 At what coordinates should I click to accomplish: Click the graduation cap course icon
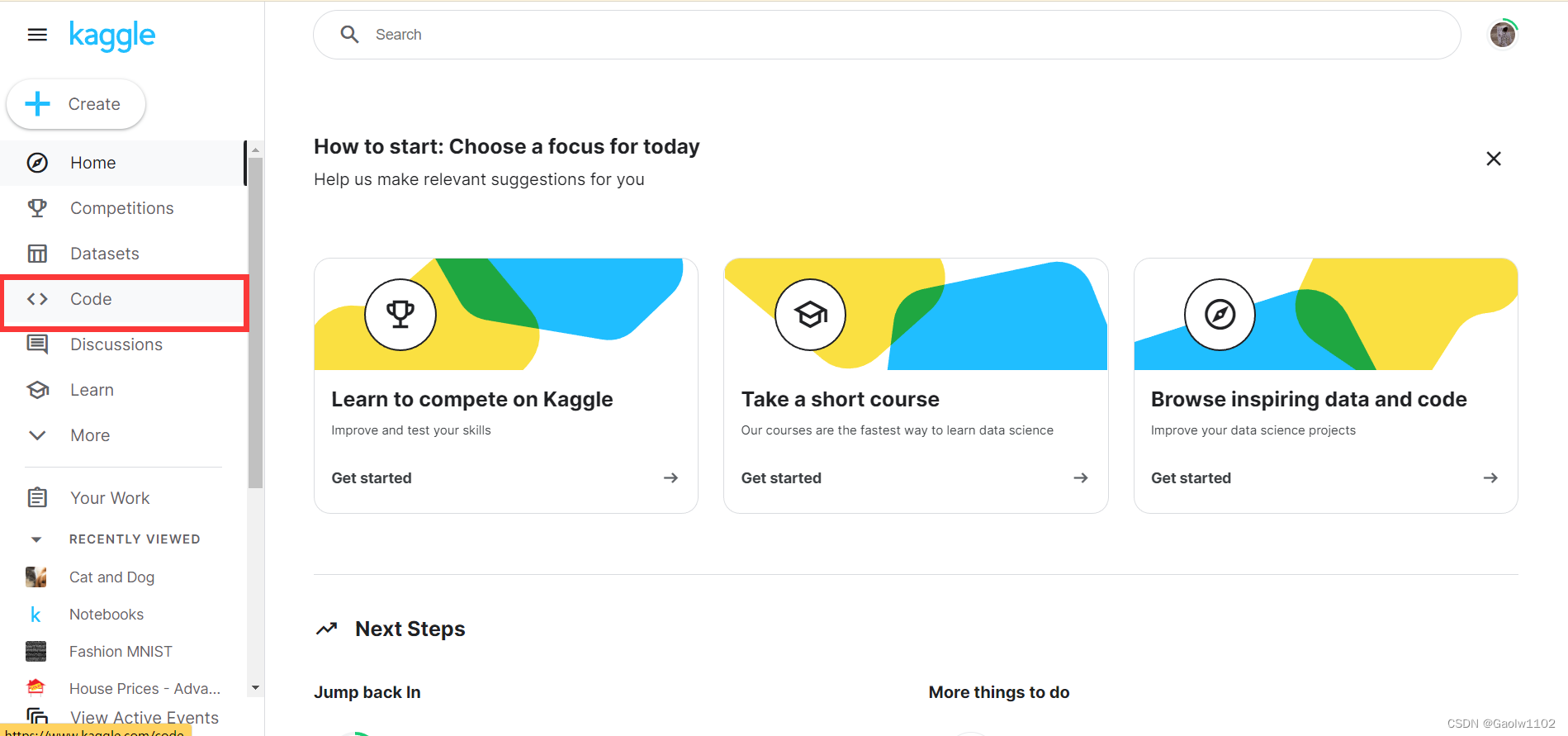tap(810, 315)
